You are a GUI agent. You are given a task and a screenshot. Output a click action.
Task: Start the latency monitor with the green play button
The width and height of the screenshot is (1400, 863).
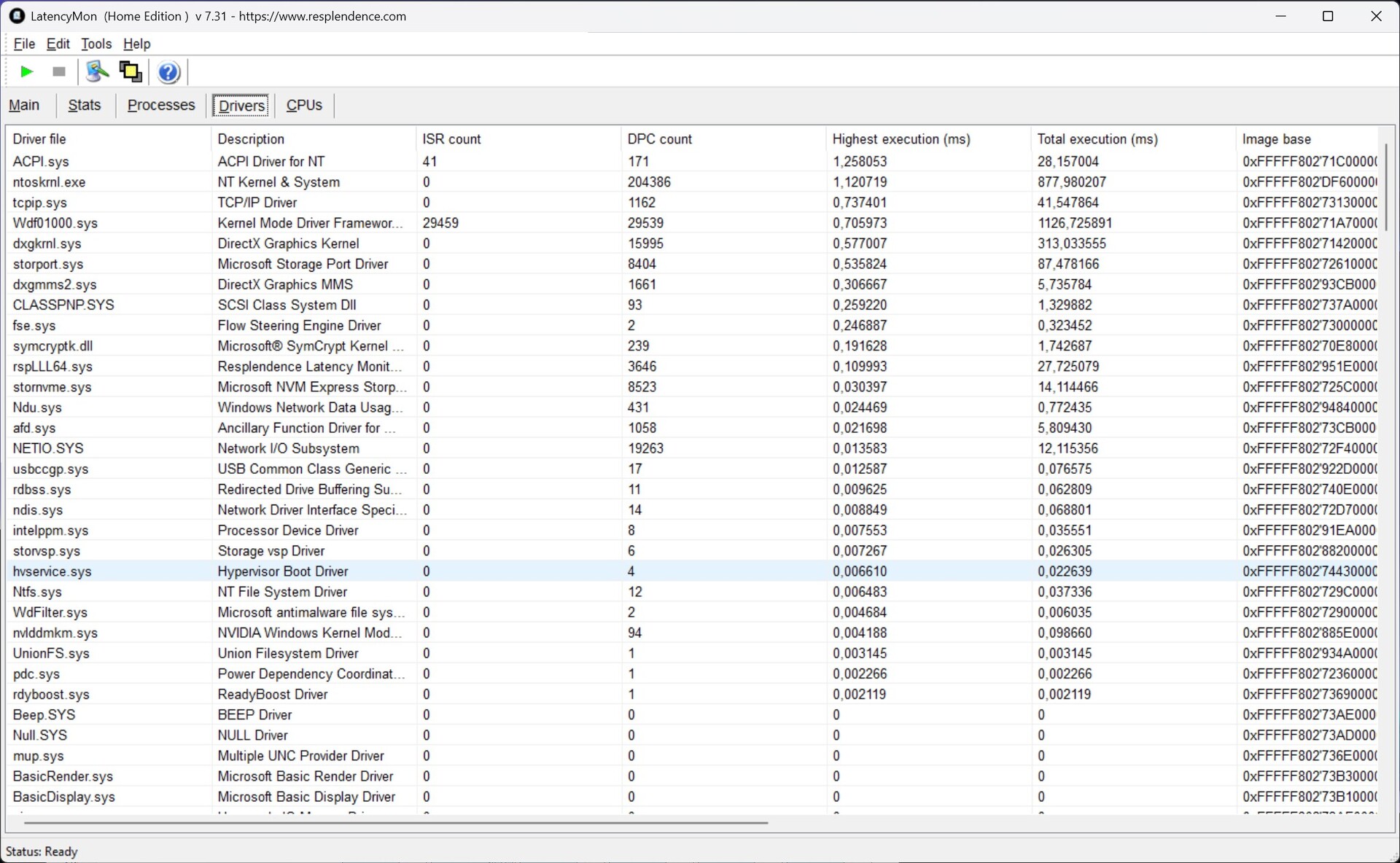pyautogui.click(x=27, y=71)
